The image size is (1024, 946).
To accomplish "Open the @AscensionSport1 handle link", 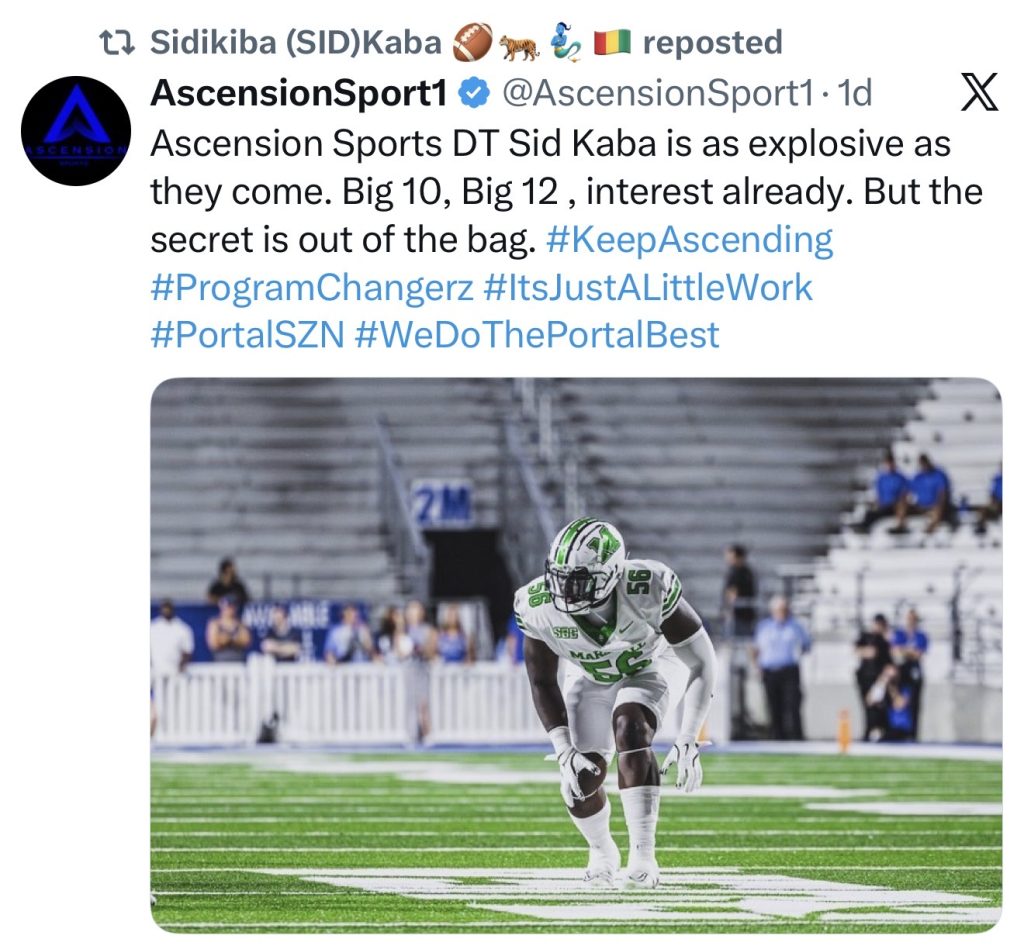I will click(x=658, y=94).
